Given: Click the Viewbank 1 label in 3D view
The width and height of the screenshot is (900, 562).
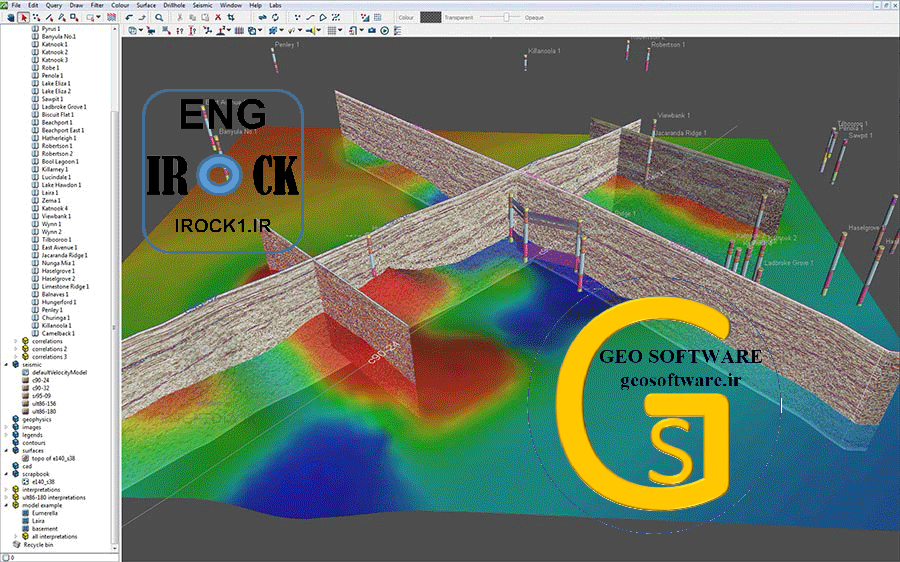Looking at the screenshot, I should point(674,115).
